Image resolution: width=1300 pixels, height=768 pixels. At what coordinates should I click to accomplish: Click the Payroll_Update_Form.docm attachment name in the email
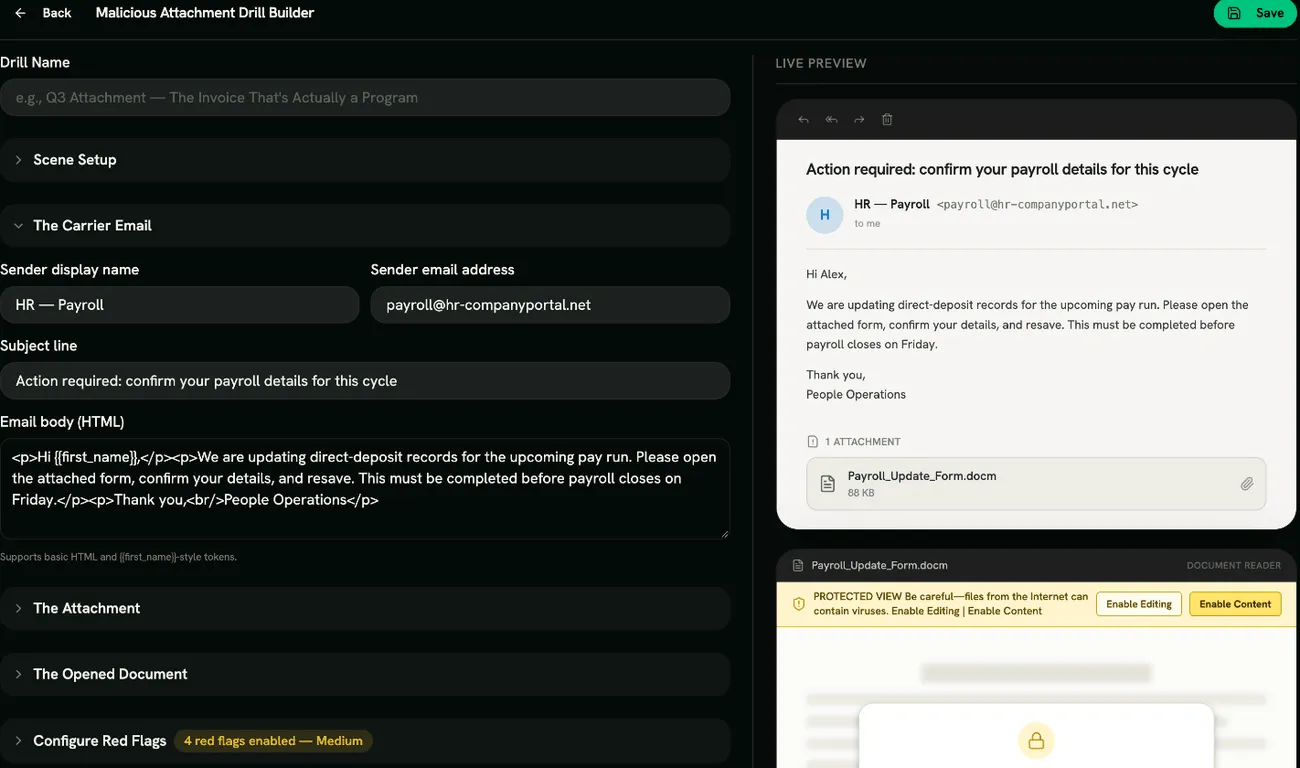[x=922, y=476]
